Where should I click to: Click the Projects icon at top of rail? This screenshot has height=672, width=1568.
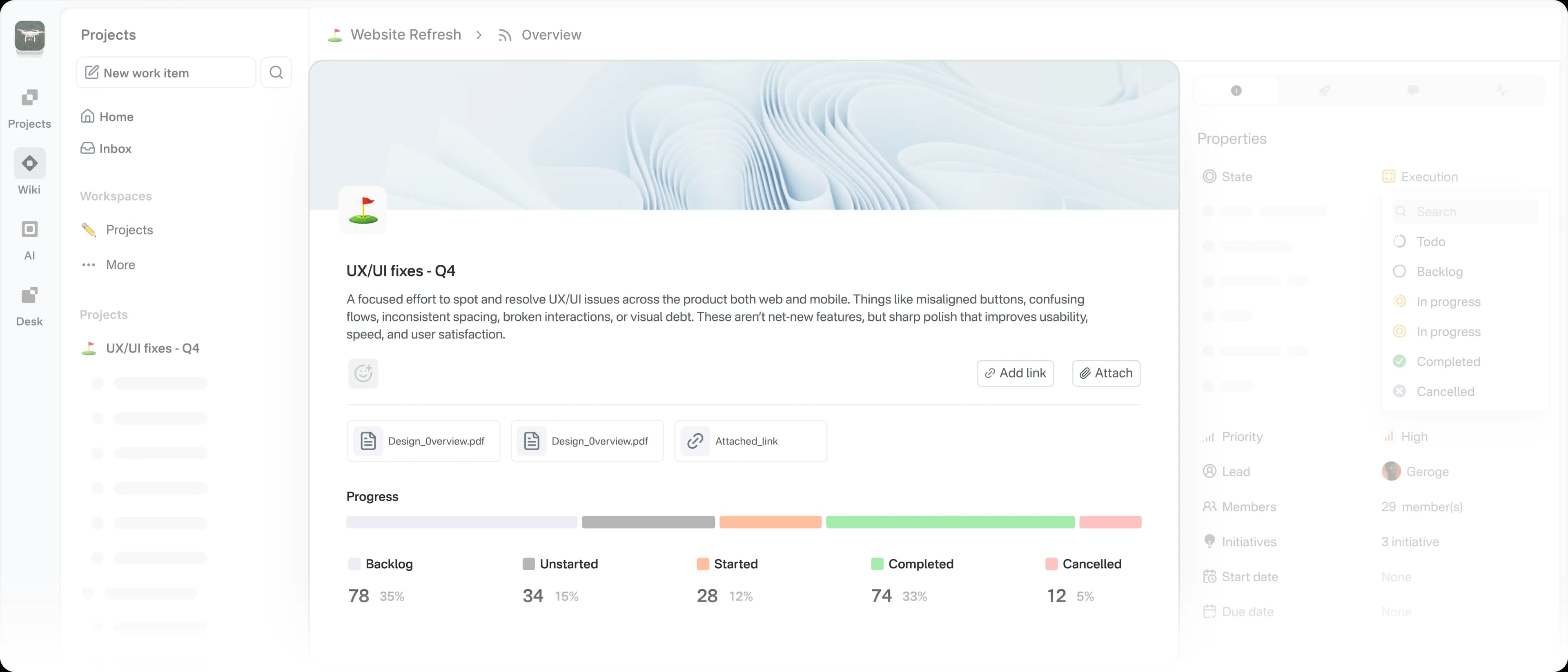[29, 107]
